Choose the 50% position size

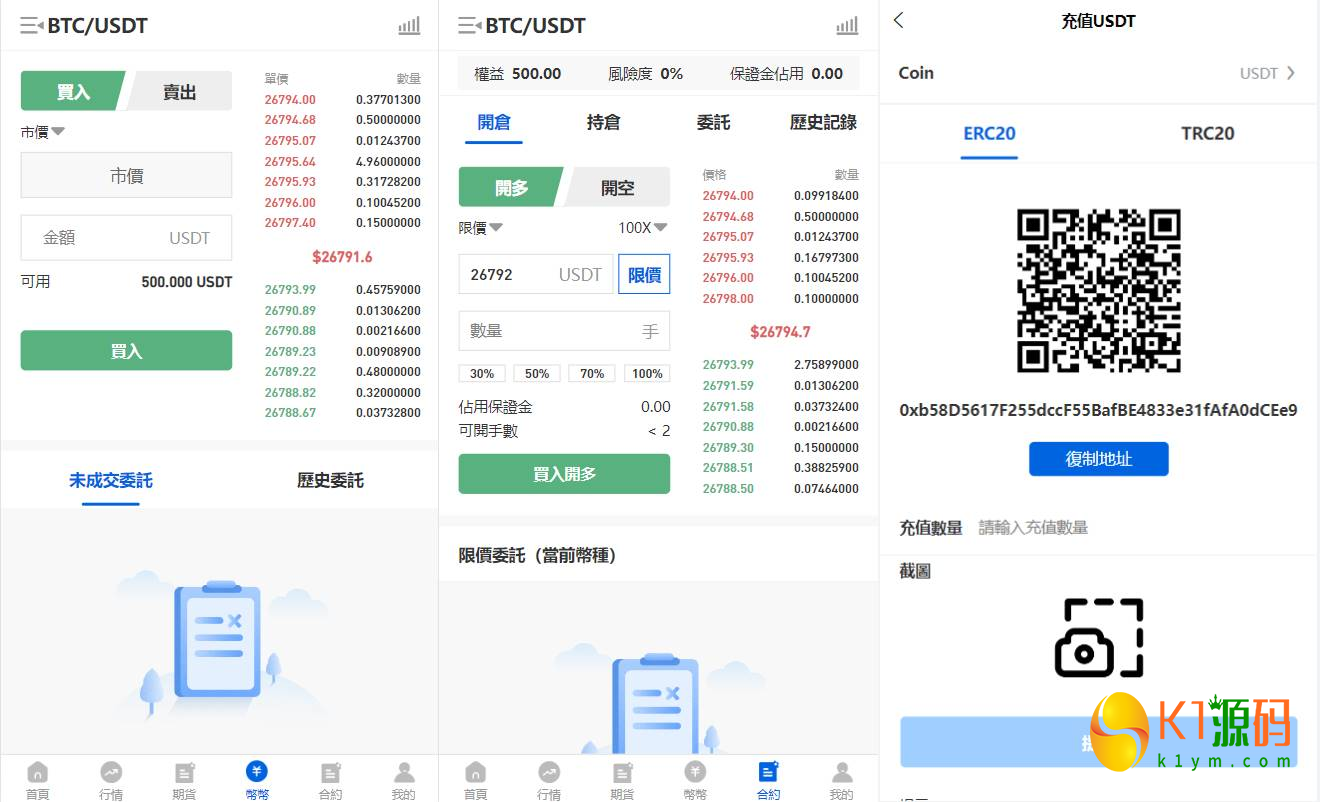537,373
